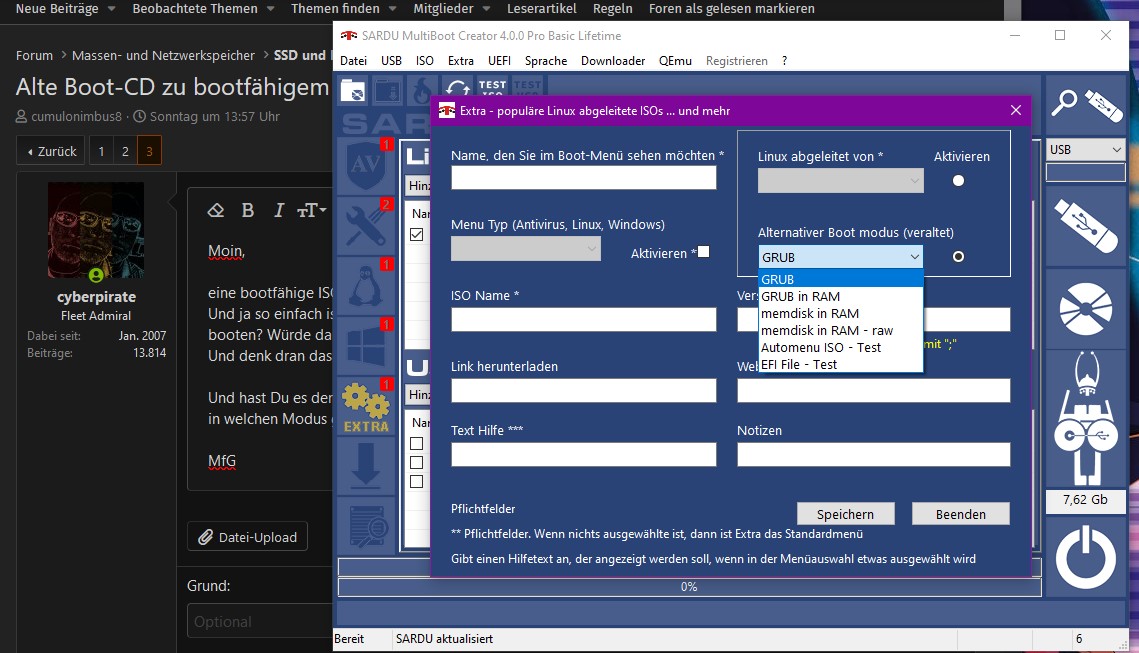Choose GRUB in RAM from the list
The image size is (1139, 653).
(x=840, y=296)
